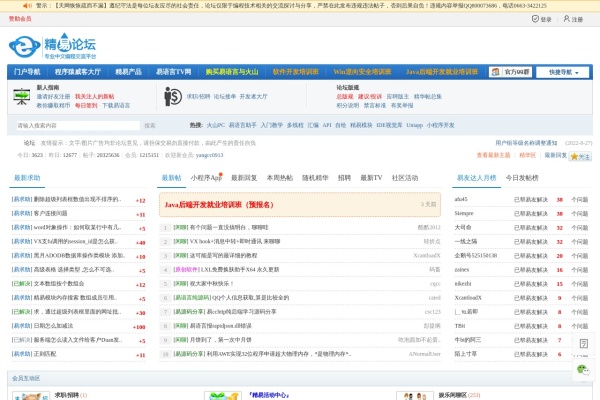Open the 易语言TV网 nav item
The image size is (600, 400).
tap(174, 72)
